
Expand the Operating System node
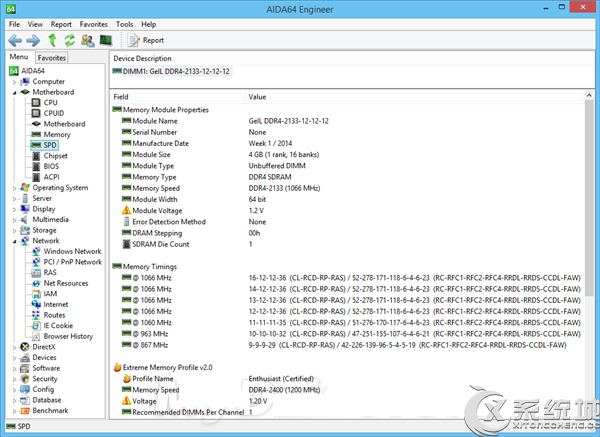[15, 188]
